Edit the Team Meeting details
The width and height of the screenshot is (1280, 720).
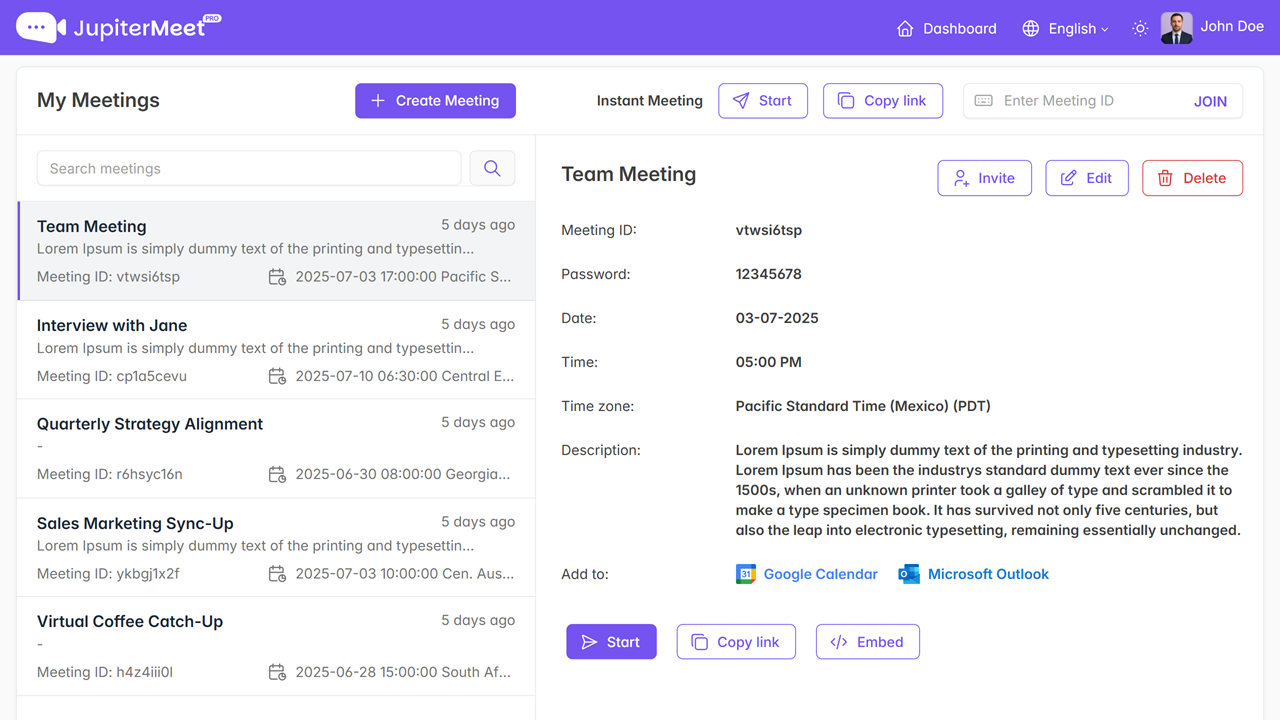[x=1086, y=178]
